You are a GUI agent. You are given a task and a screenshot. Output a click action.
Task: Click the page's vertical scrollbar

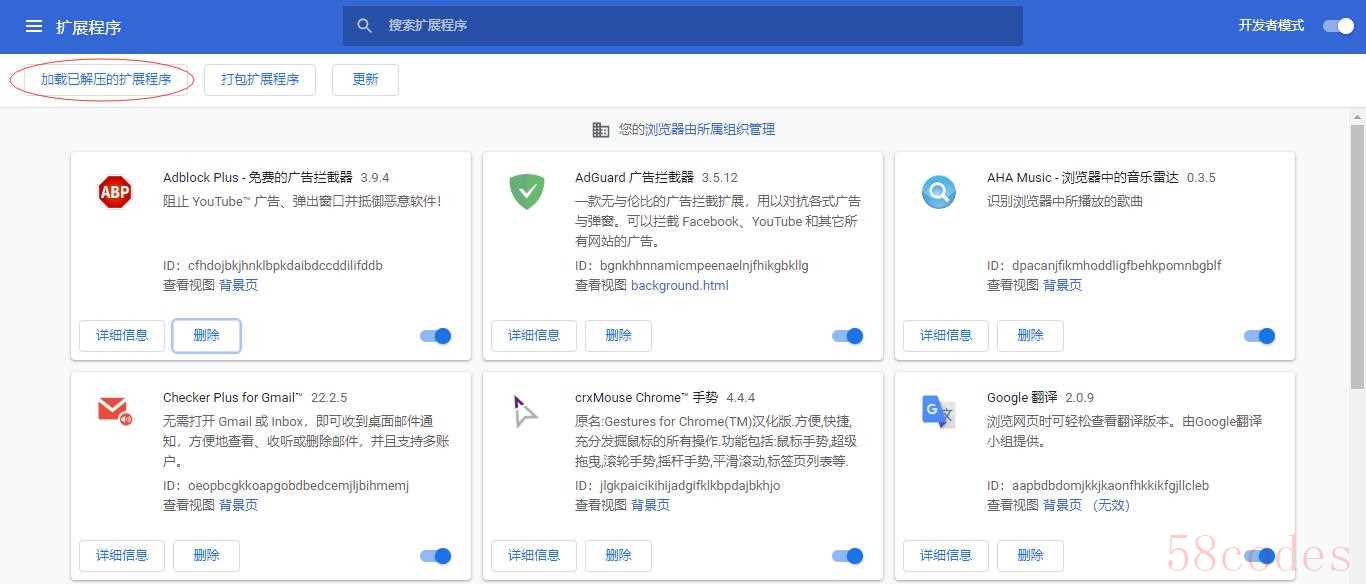(x=1357, y=260)
